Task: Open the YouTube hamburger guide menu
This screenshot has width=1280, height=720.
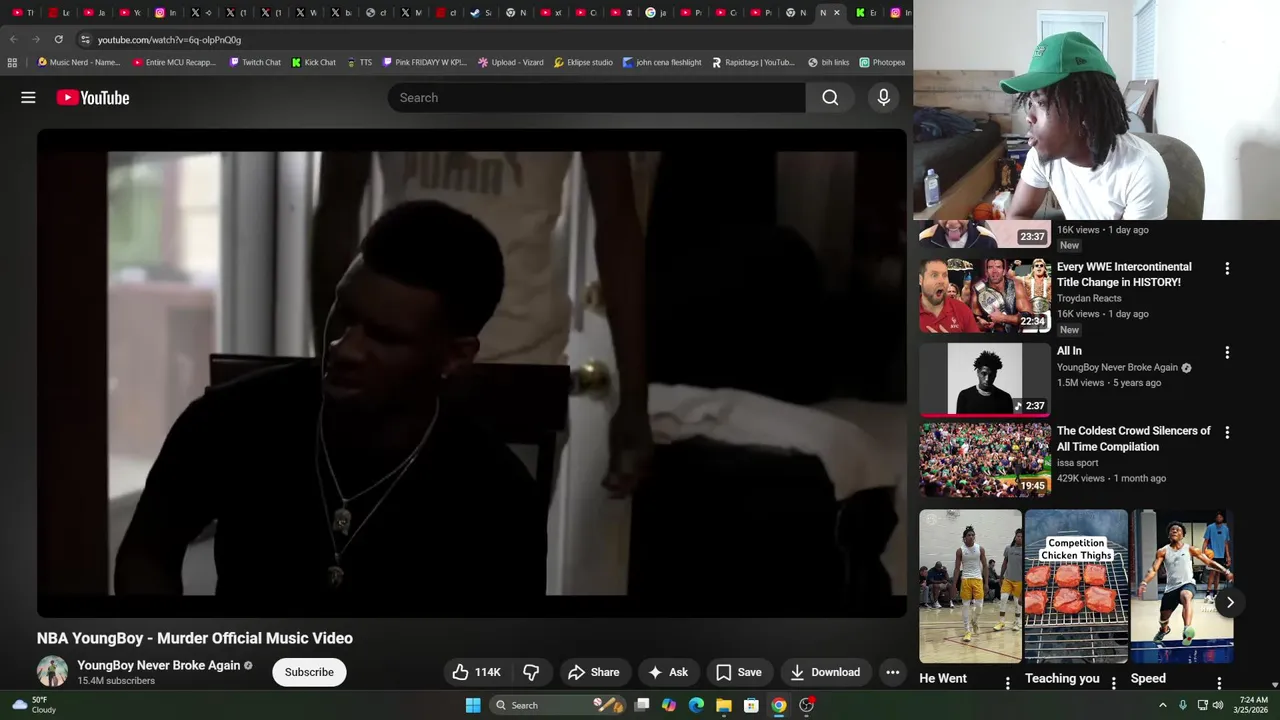Action: click(28, 97)
